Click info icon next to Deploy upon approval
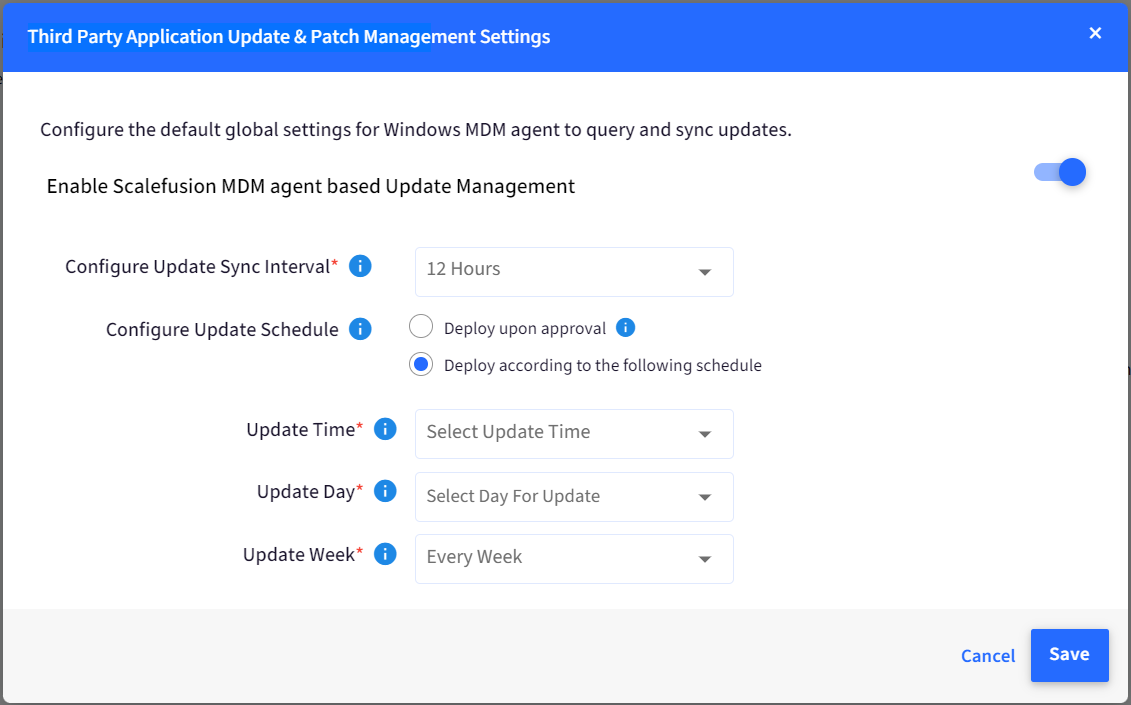Screen dimensions: 1131x705 pyautogui.click(x=625, y=328)
